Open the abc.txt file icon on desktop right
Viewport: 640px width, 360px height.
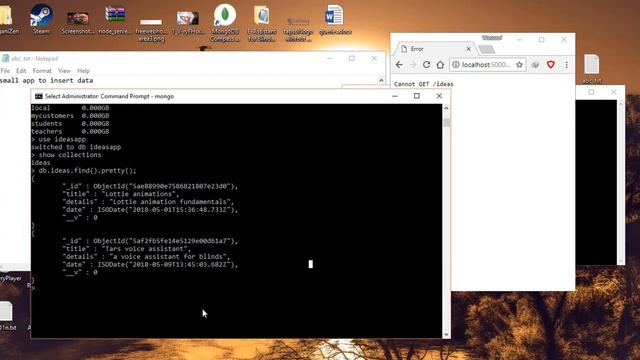pyautogui.click(x=592, y=69)
